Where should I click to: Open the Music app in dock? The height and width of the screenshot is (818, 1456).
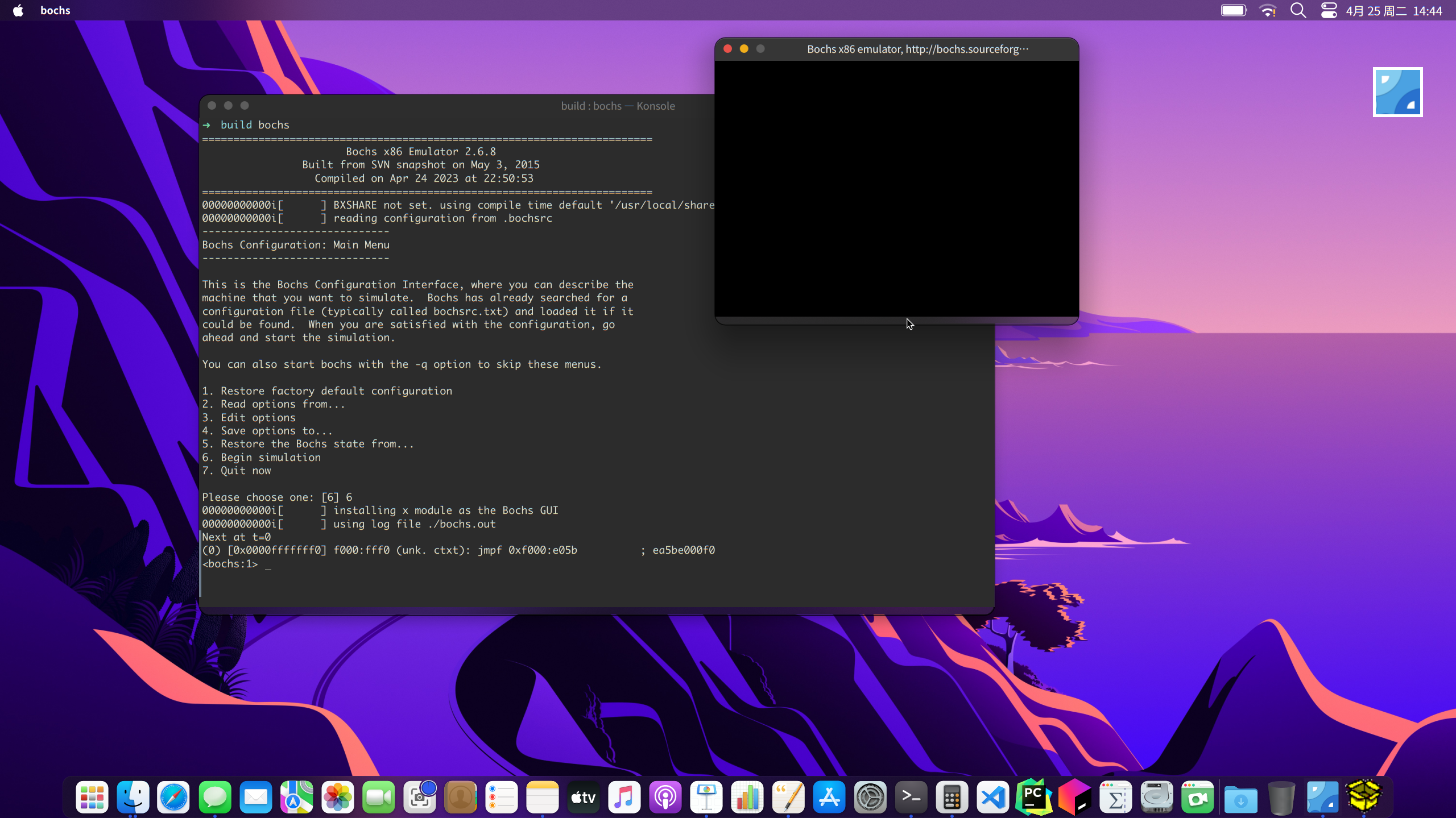[624, 797]
